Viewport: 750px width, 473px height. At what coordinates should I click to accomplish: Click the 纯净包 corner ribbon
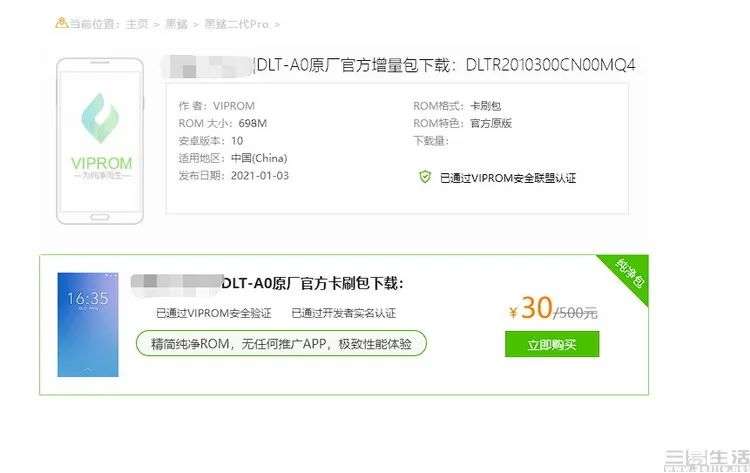629,275
